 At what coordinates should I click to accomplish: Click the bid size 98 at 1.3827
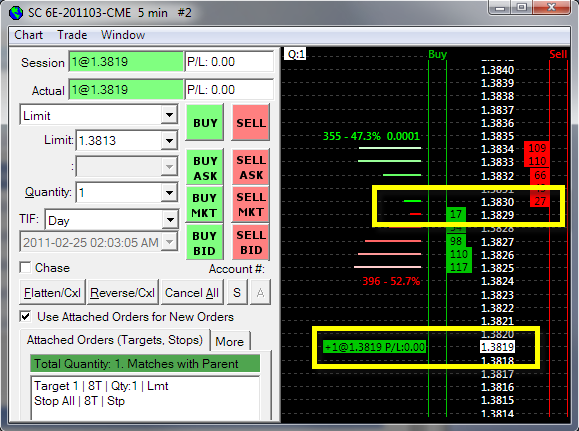click(456, 241)
